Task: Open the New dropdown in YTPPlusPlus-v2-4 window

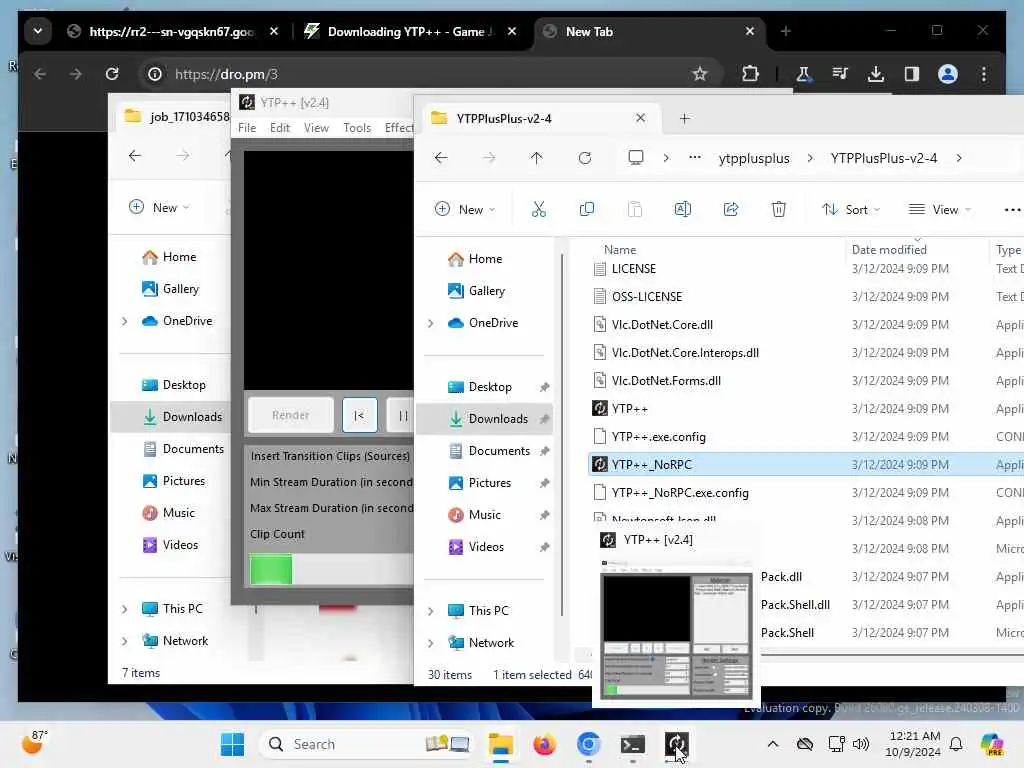Action: [464, 209]
